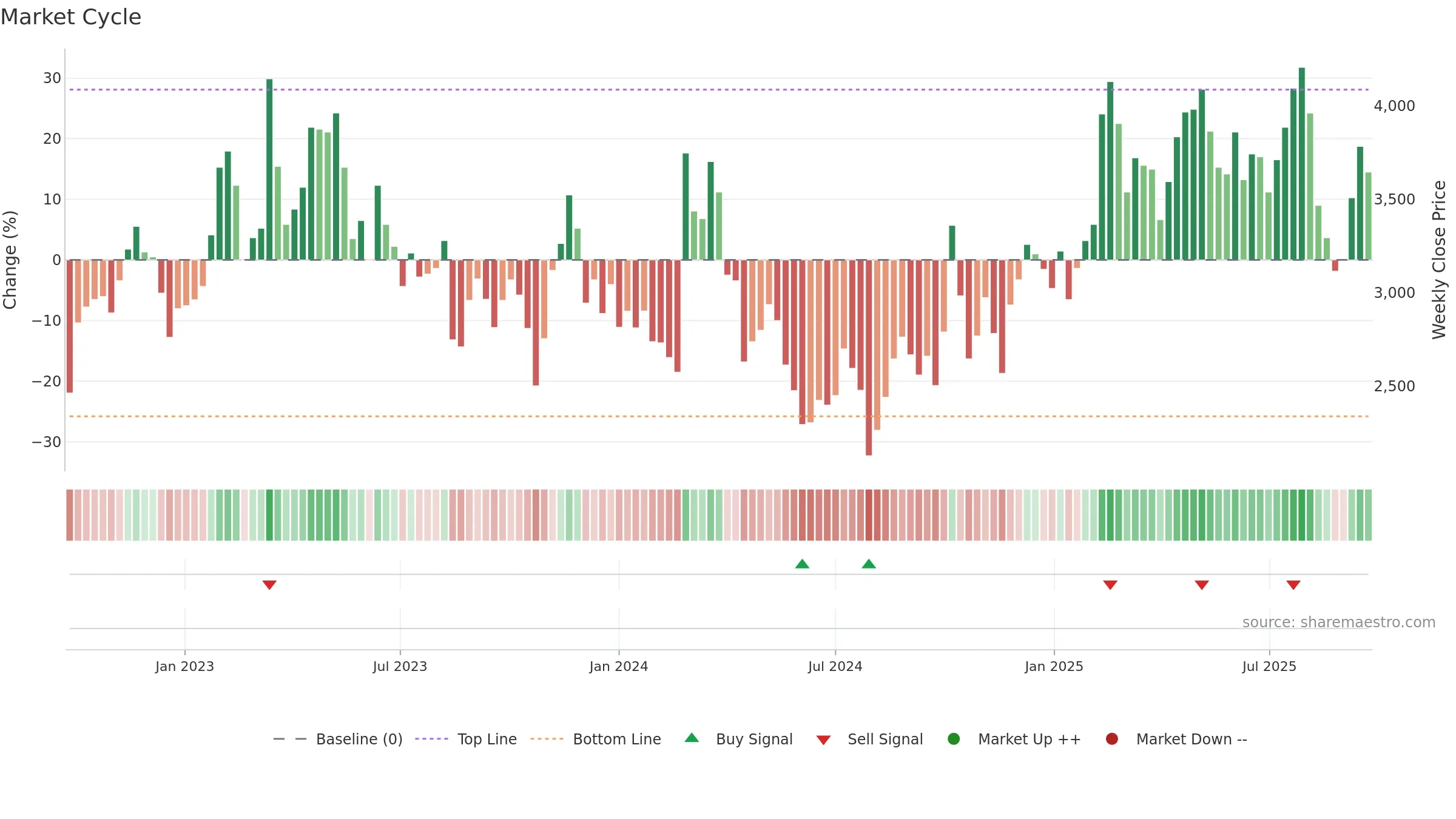Click the 3,500 price axis label

tap(1394, 199)
